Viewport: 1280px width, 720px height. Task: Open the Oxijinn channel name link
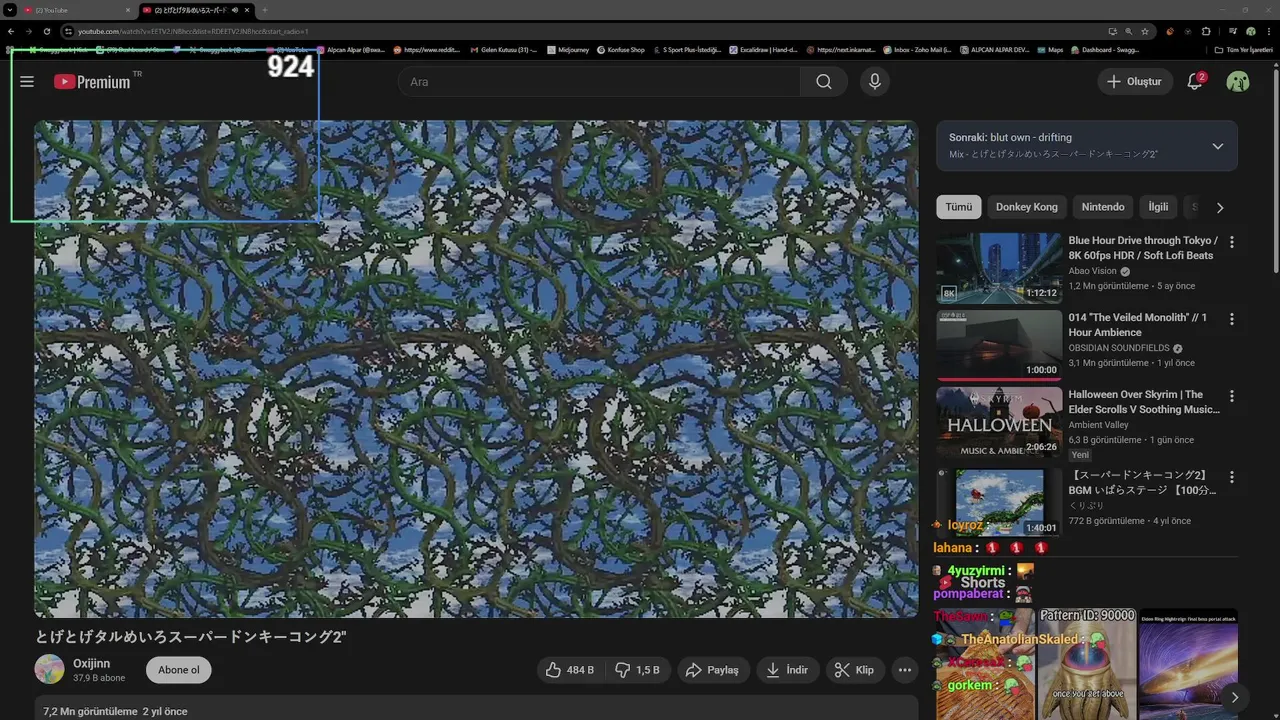click(92, 663)
